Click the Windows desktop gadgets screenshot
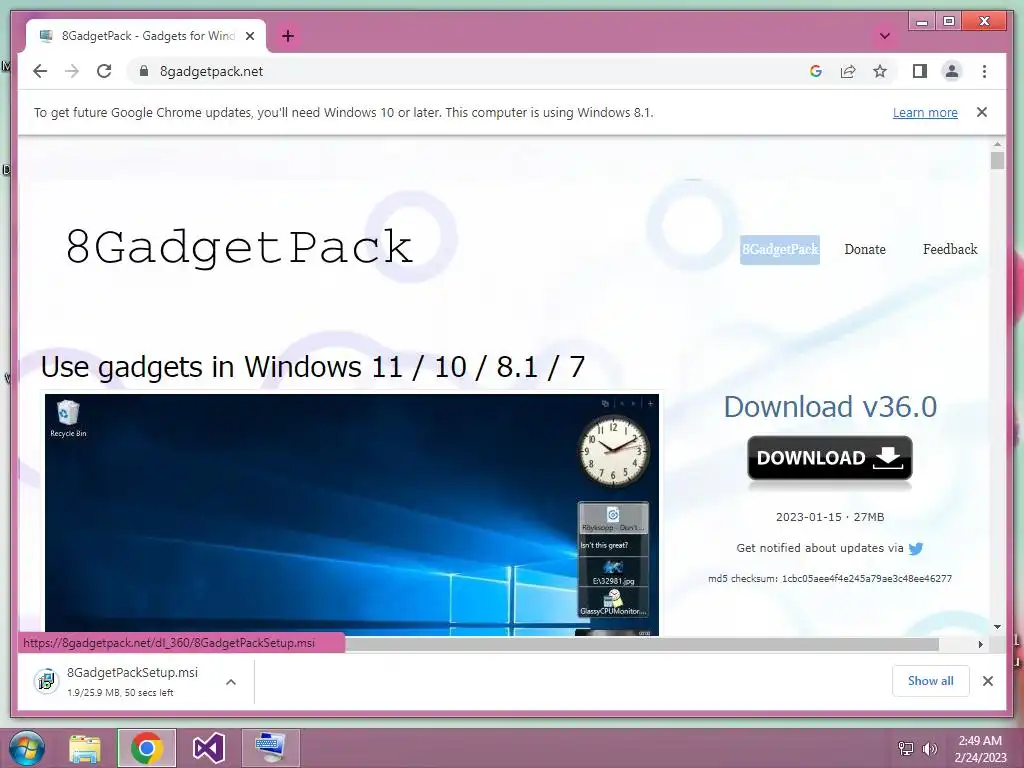The height and width of the screenshot is (768, 1024). pos(351,515)
